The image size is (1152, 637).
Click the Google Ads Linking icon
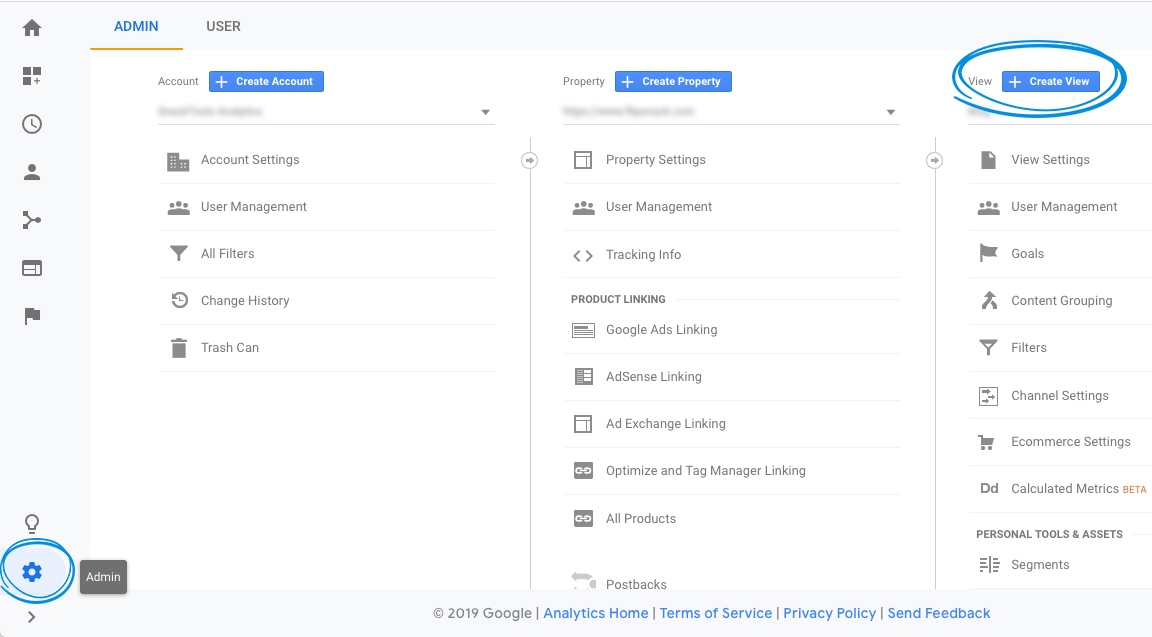click(x=583, y=330)
